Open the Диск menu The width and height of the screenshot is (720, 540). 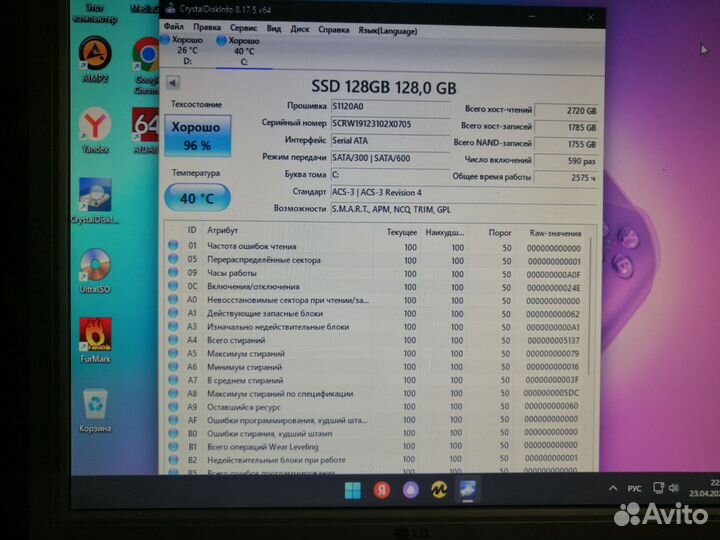point(299,30)
